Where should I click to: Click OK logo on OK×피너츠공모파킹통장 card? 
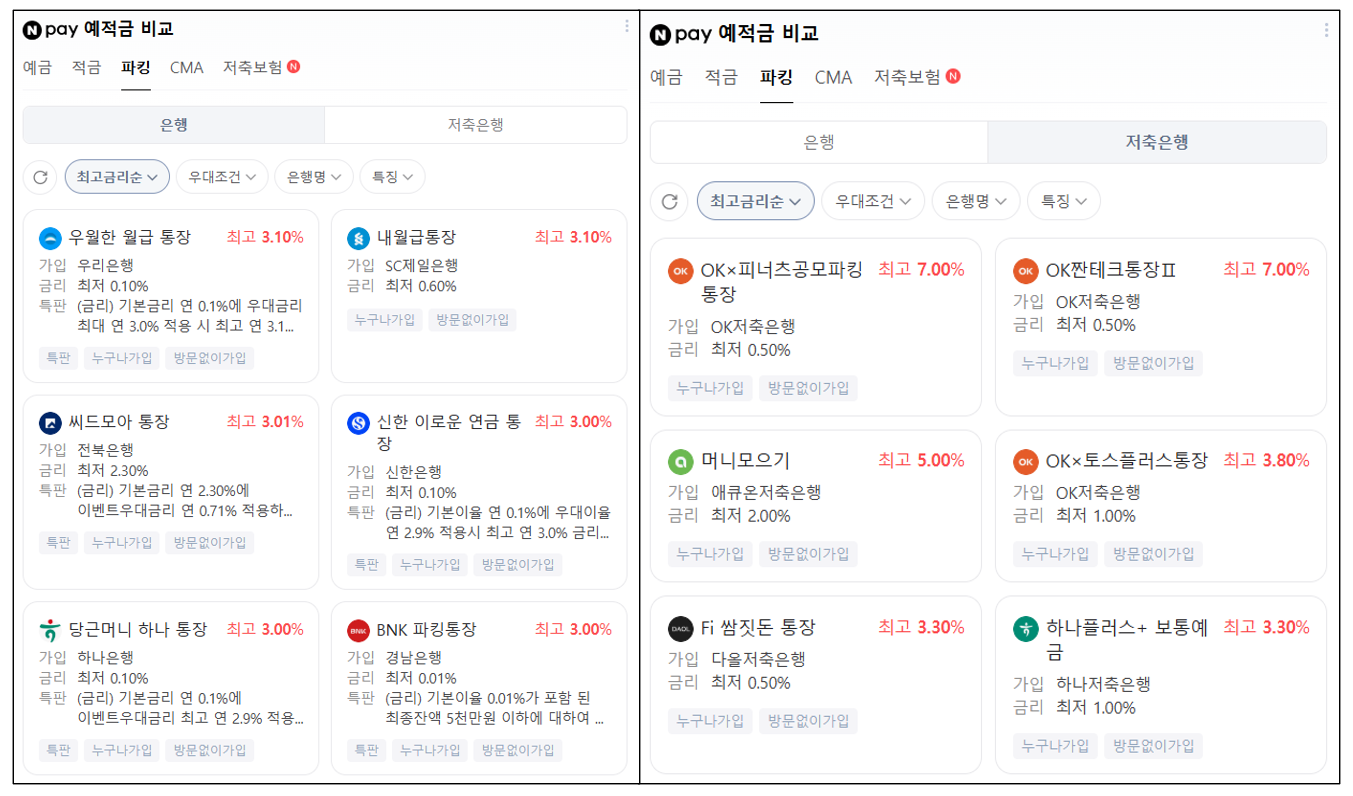[681, 270]
